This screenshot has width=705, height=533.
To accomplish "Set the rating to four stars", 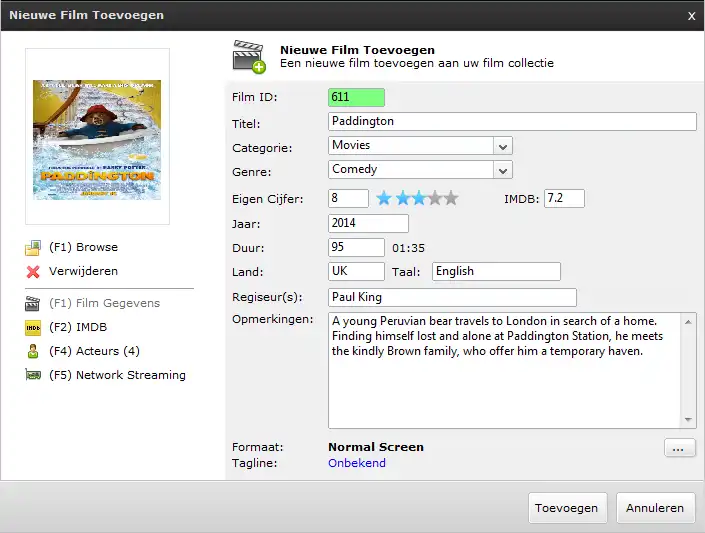I will pyautogui.click(x=435, y=198).
